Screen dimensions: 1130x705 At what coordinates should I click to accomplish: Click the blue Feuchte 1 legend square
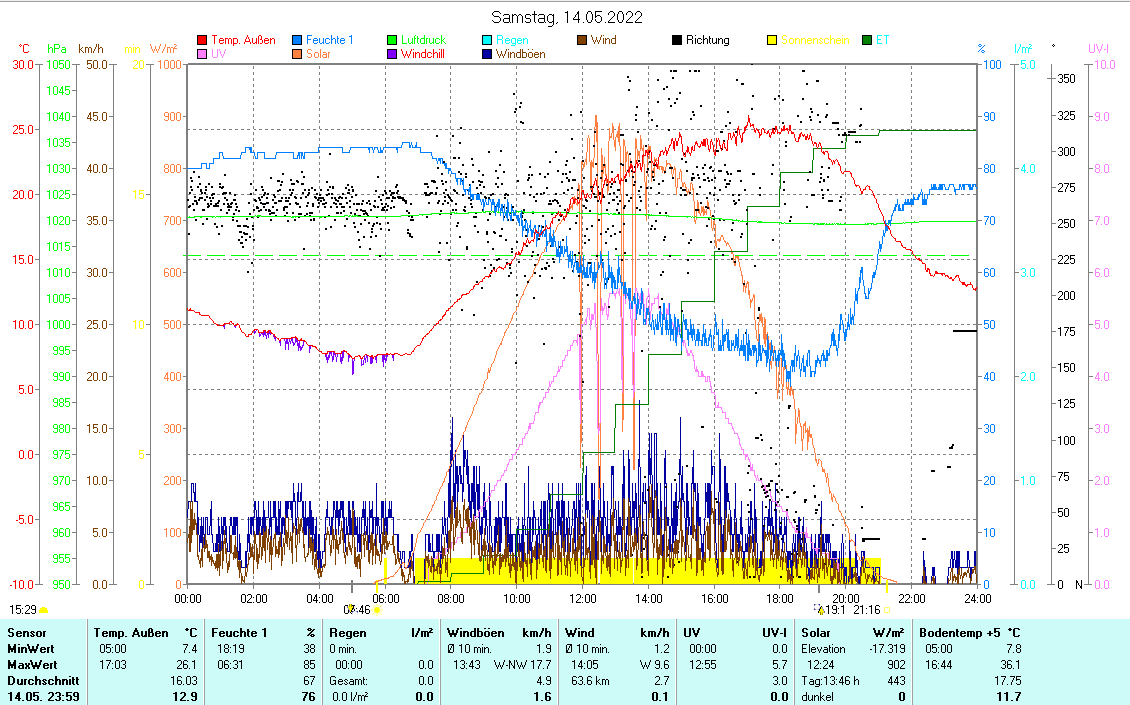pyautogui.click(x=298, y=41)
